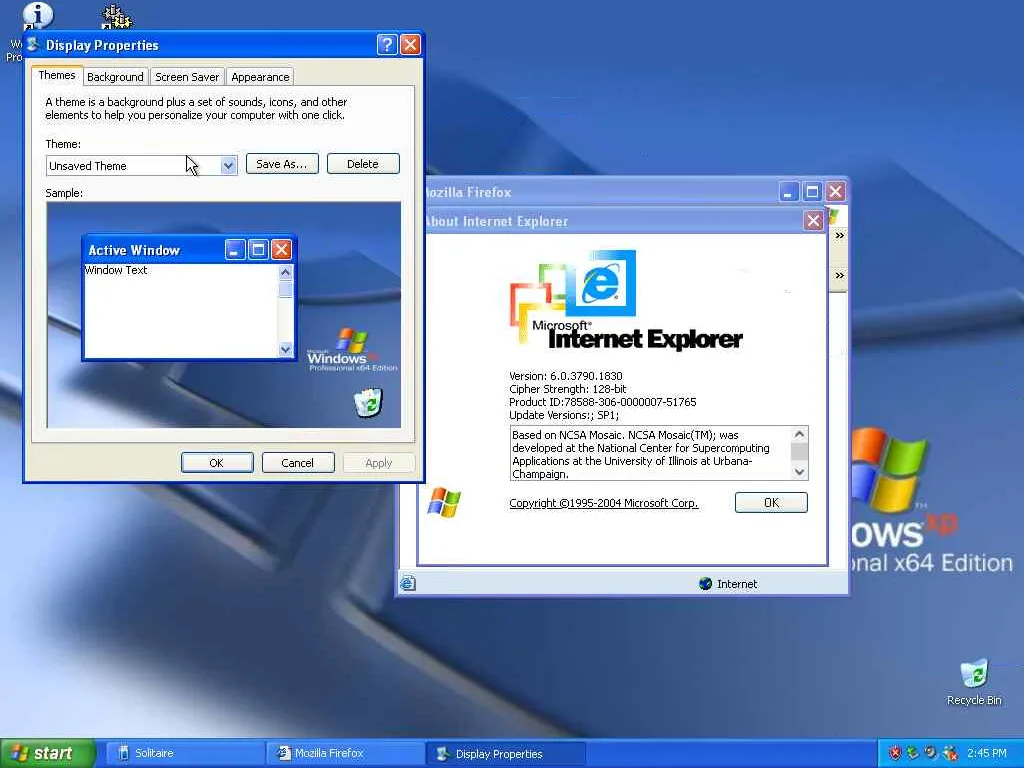Click Cancel in Display Properties
1024x768 pixels.
(x=298, y=462)
